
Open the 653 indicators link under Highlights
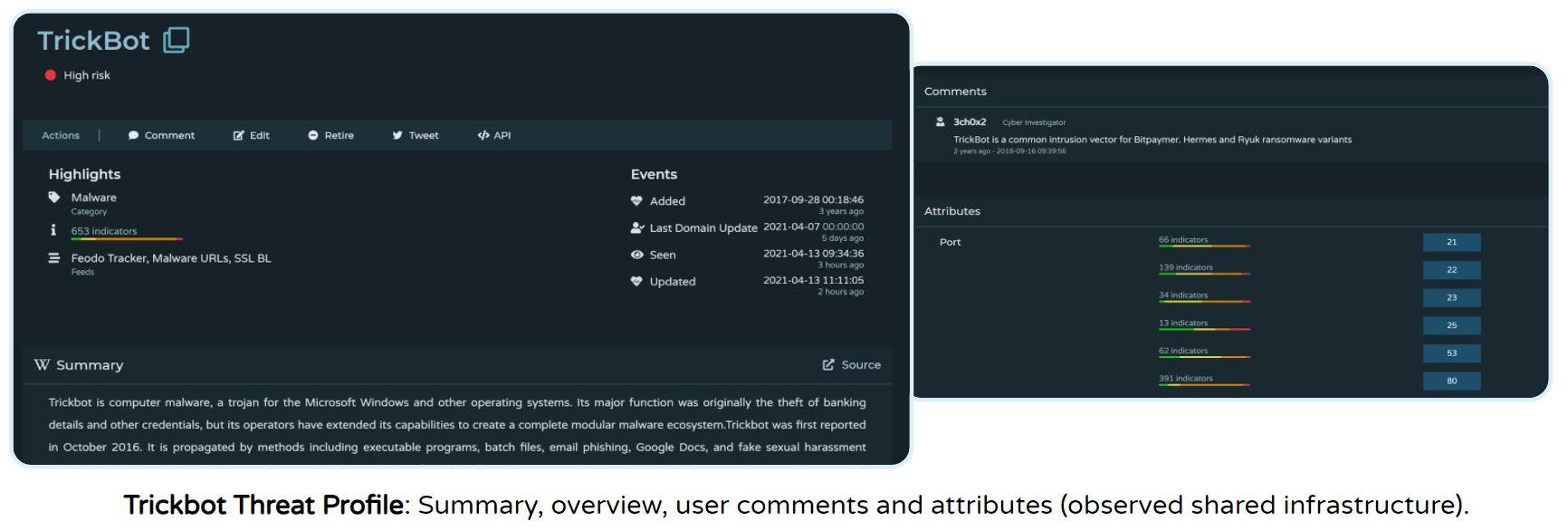pyautogui.click(x=104, y=231)
